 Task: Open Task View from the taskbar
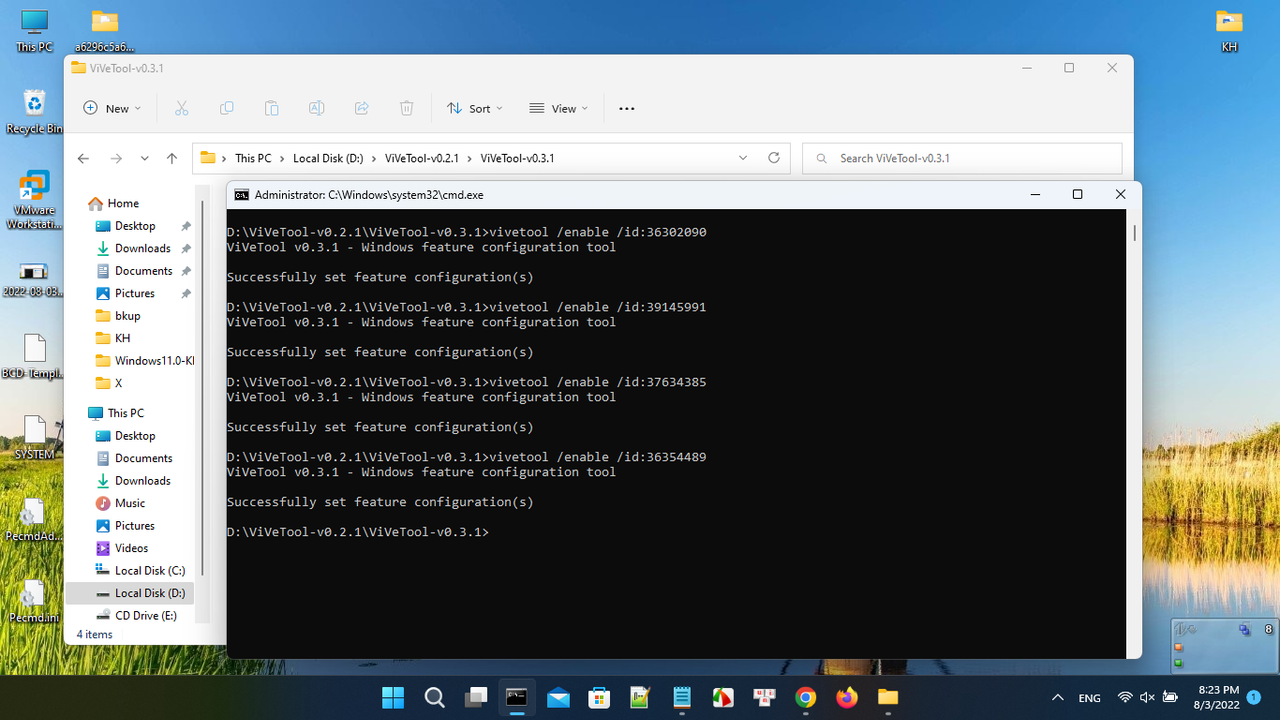click(x=476, y=697)
